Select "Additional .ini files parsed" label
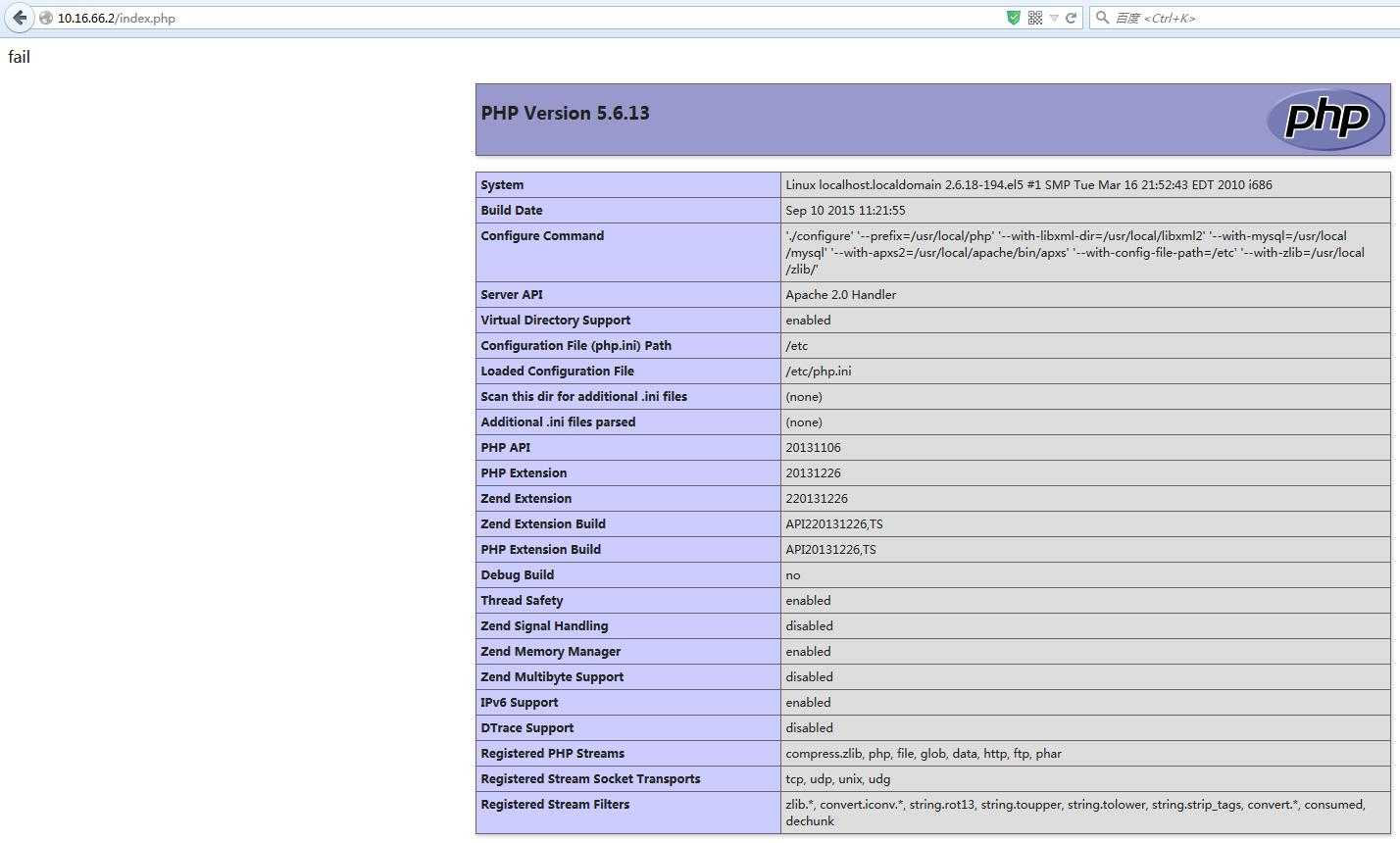 pos(558,421)
